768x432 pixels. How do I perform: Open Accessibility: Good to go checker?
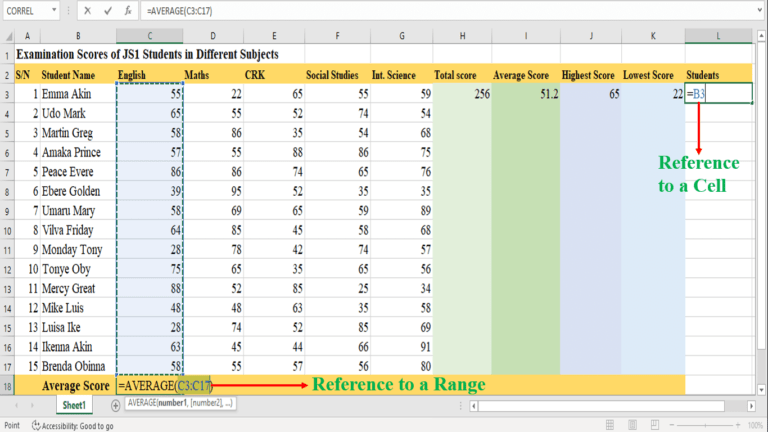(x=72, y=426)
